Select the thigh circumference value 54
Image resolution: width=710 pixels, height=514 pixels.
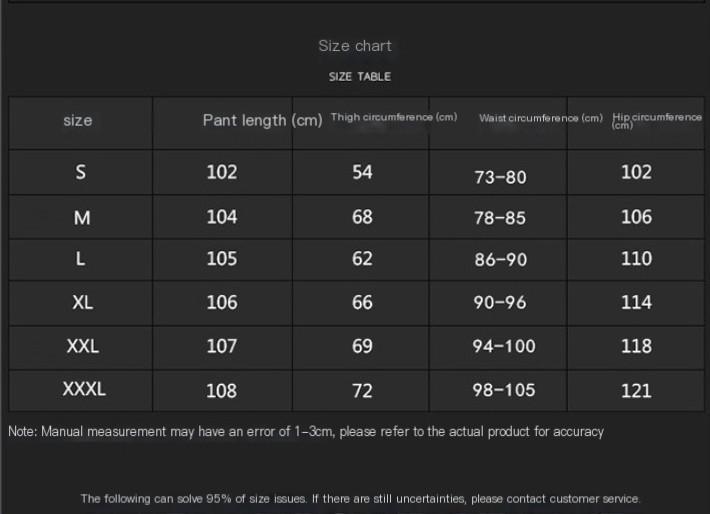tap(362, 172)
